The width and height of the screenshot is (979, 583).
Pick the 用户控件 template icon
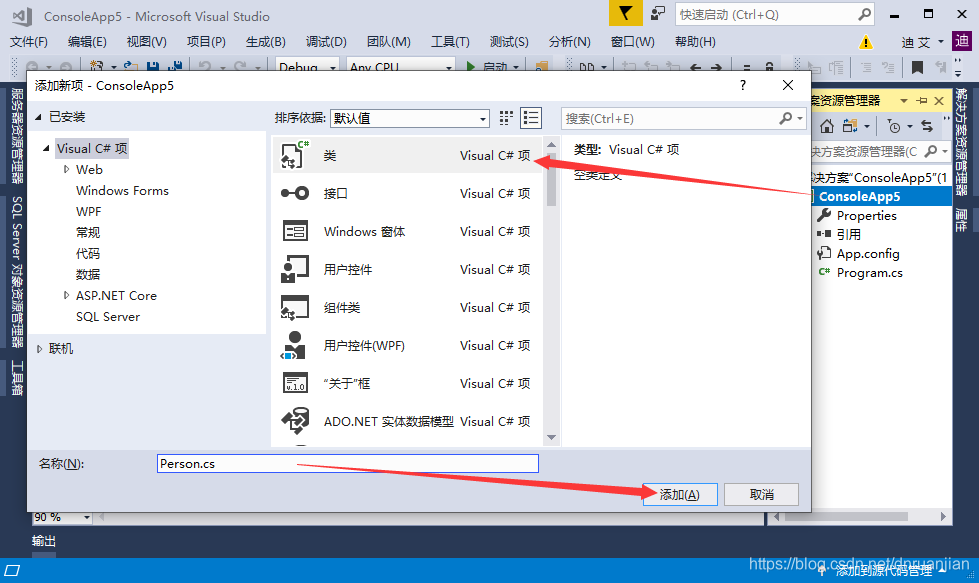(x=295, y=269)
